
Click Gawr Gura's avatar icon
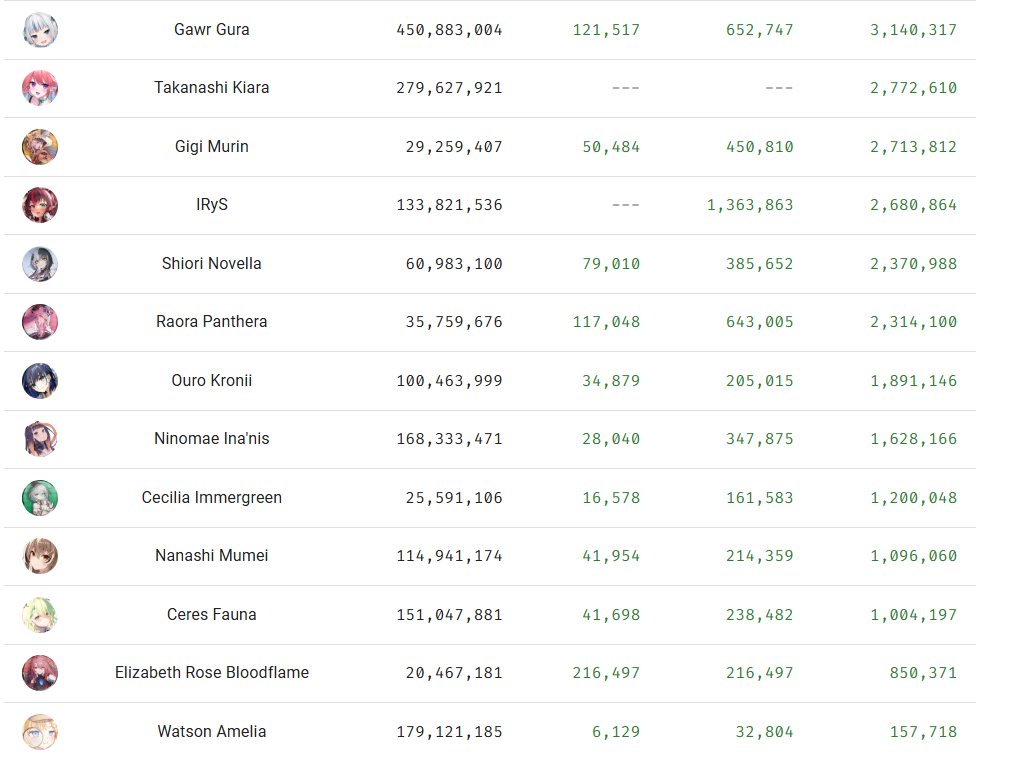tap(40, 30)
